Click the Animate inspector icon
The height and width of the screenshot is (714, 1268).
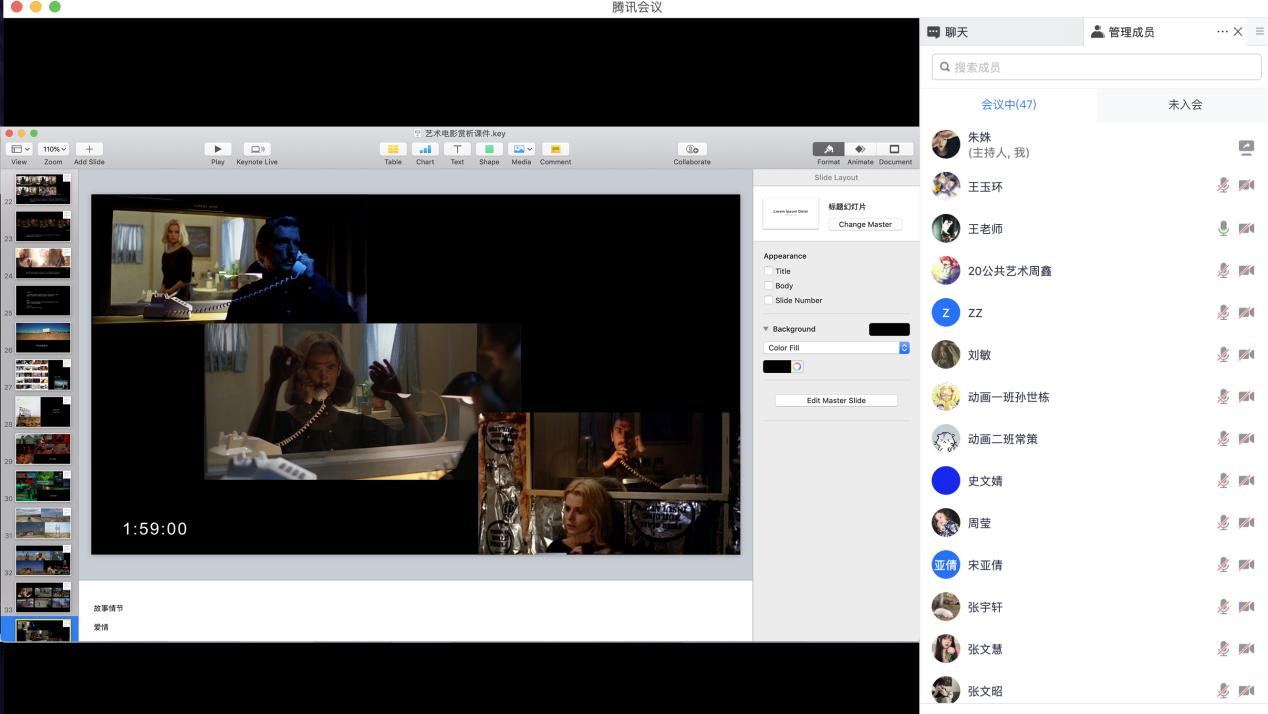pos(860,149)
